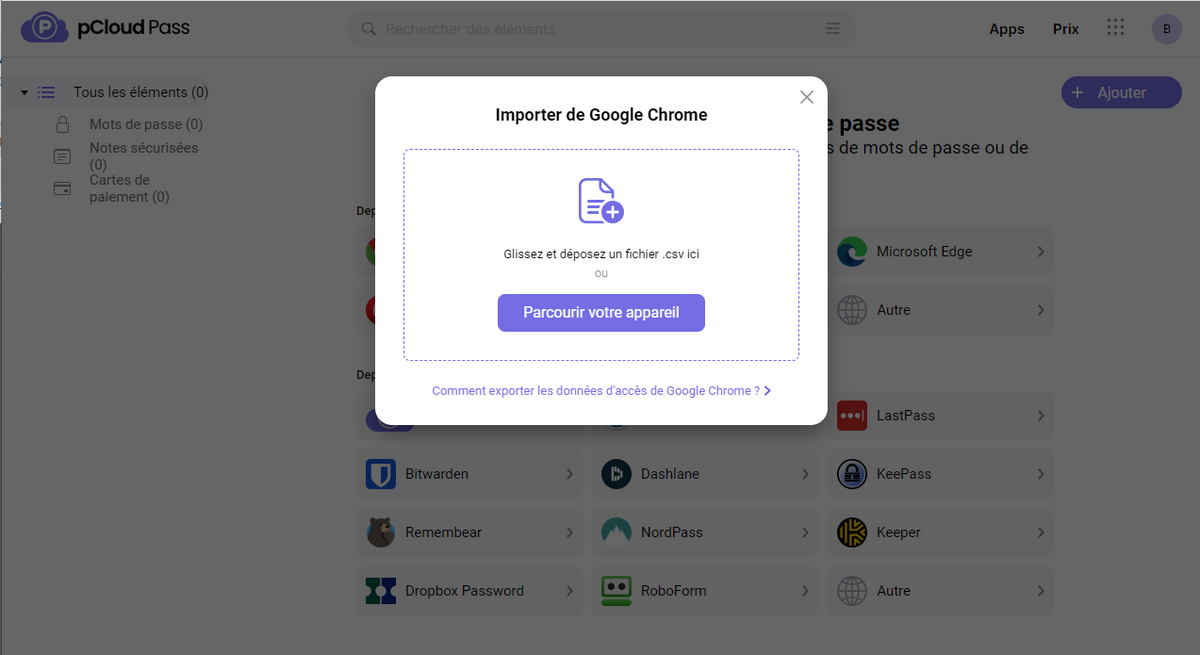
Task: Click the note icon for Notes sécurisées
Action: coord(62,156)
